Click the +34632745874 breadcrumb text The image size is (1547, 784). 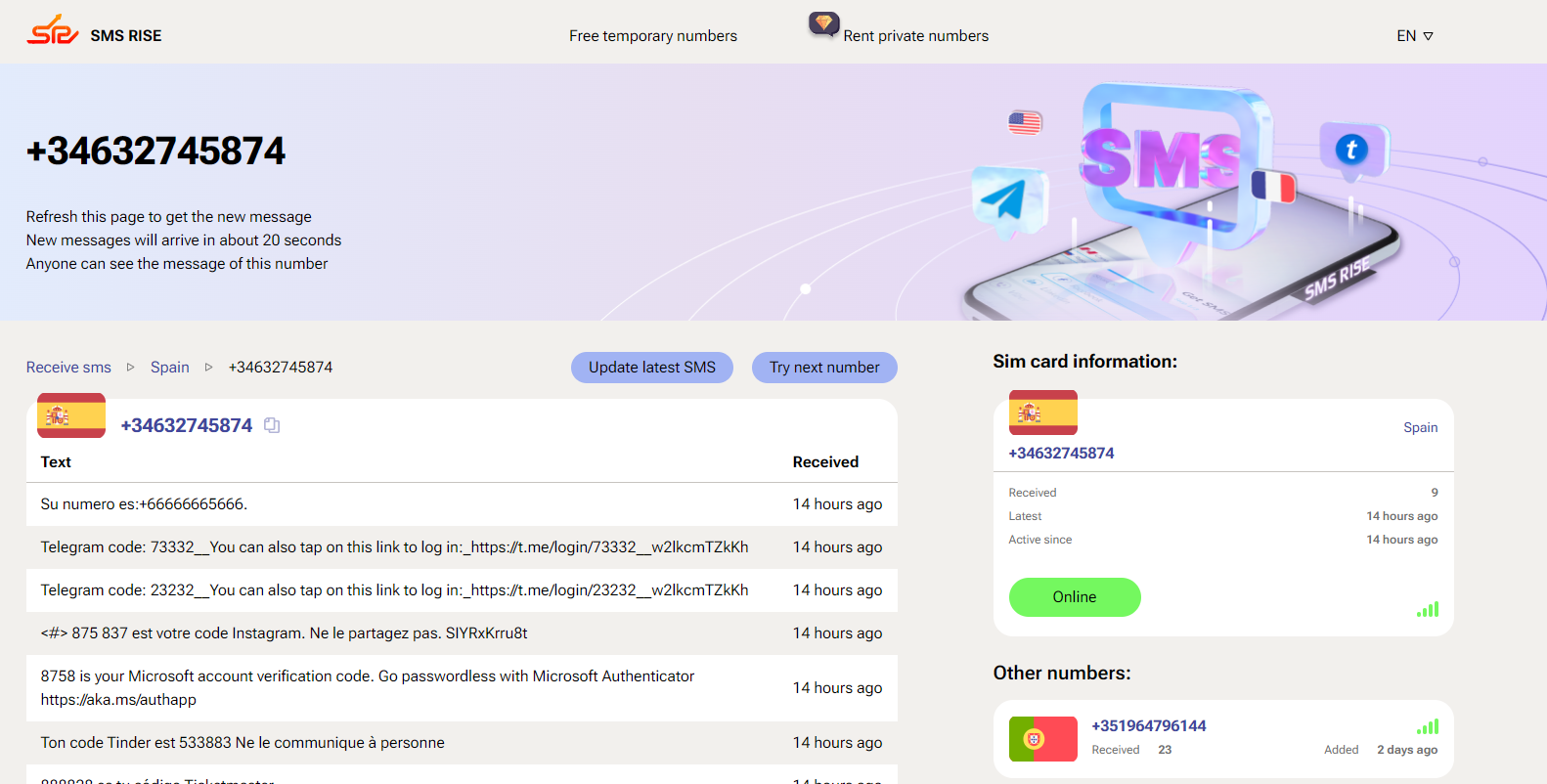281,368
